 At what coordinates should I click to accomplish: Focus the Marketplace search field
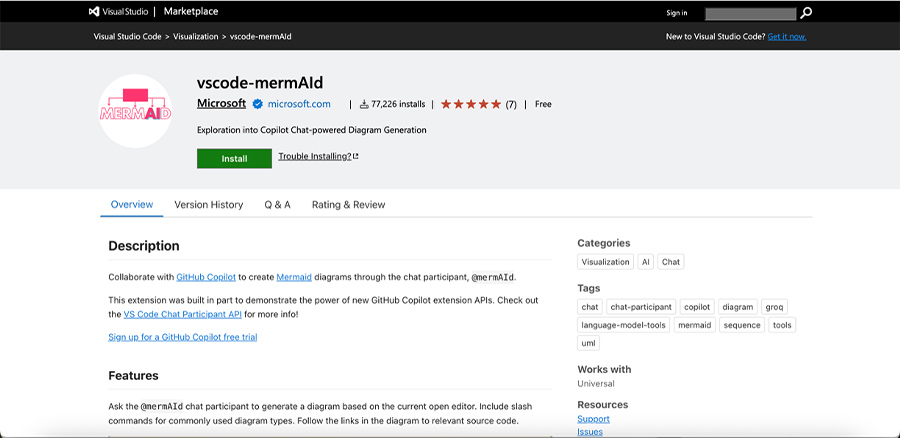click(x=750, y=14)
